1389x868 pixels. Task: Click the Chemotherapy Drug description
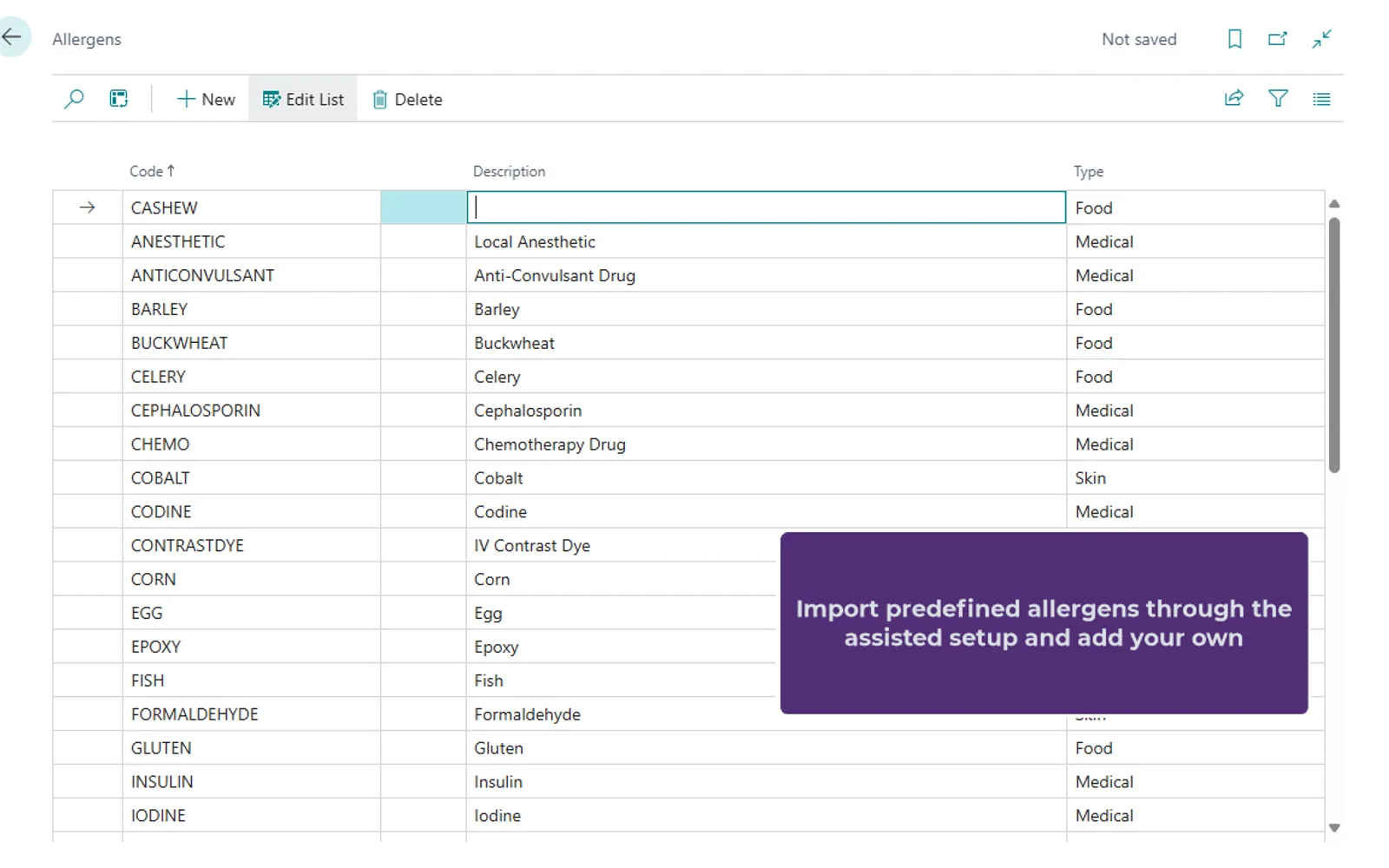point(766,444)
